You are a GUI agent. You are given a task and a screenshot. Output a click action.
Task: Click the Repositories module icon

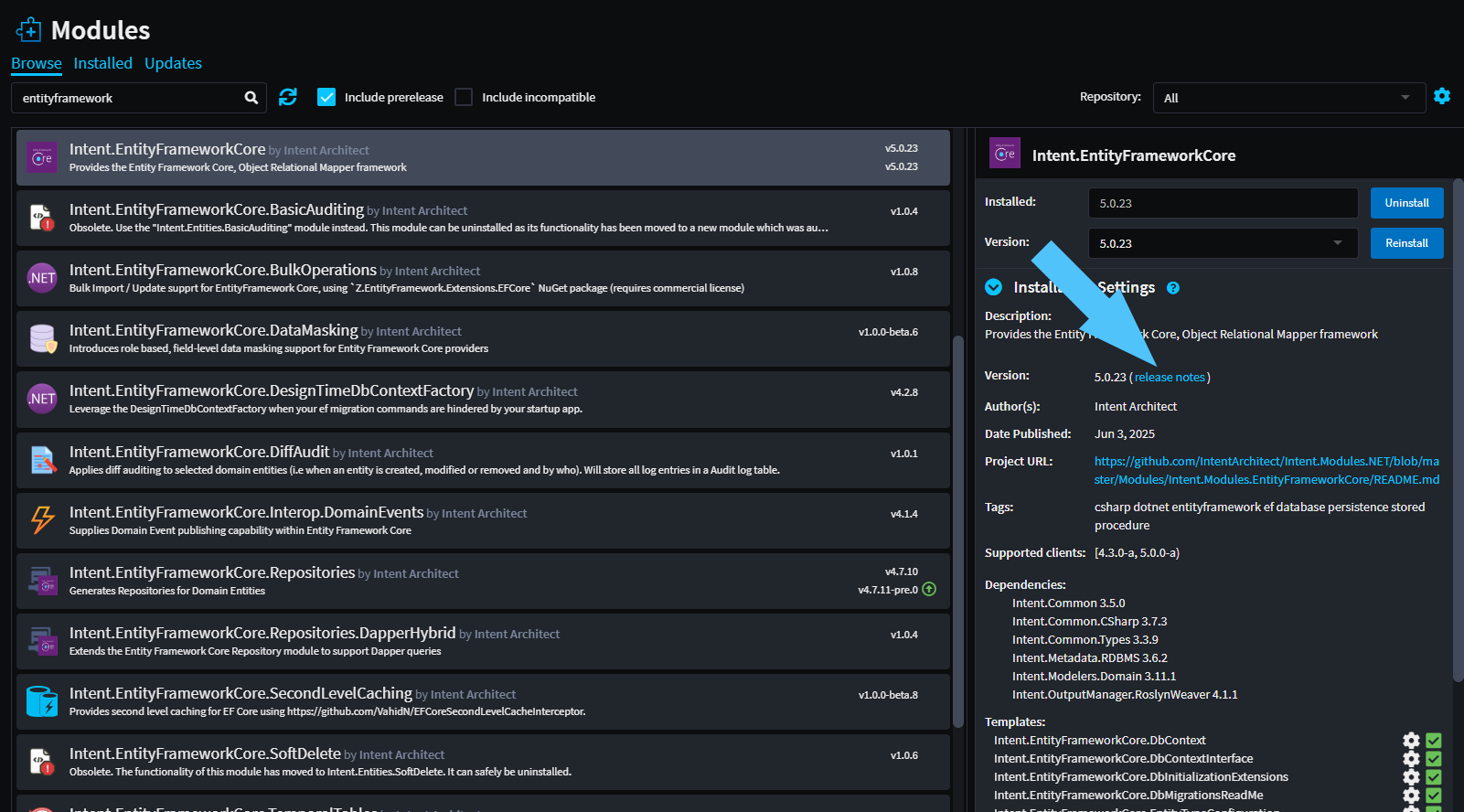coord(42,581)
